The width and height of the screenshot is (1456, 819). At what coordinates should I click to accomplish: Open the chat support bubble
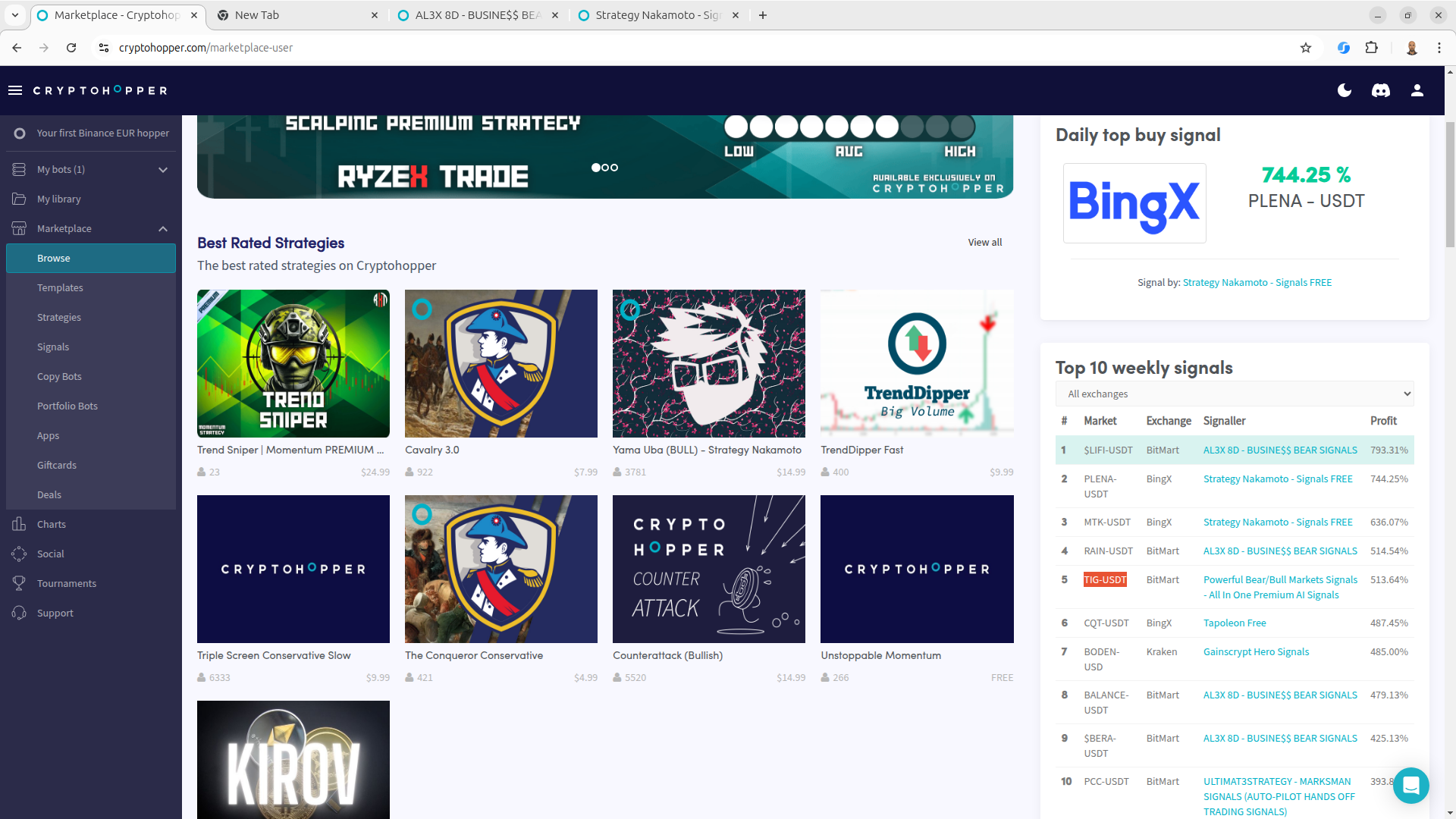1410,785
